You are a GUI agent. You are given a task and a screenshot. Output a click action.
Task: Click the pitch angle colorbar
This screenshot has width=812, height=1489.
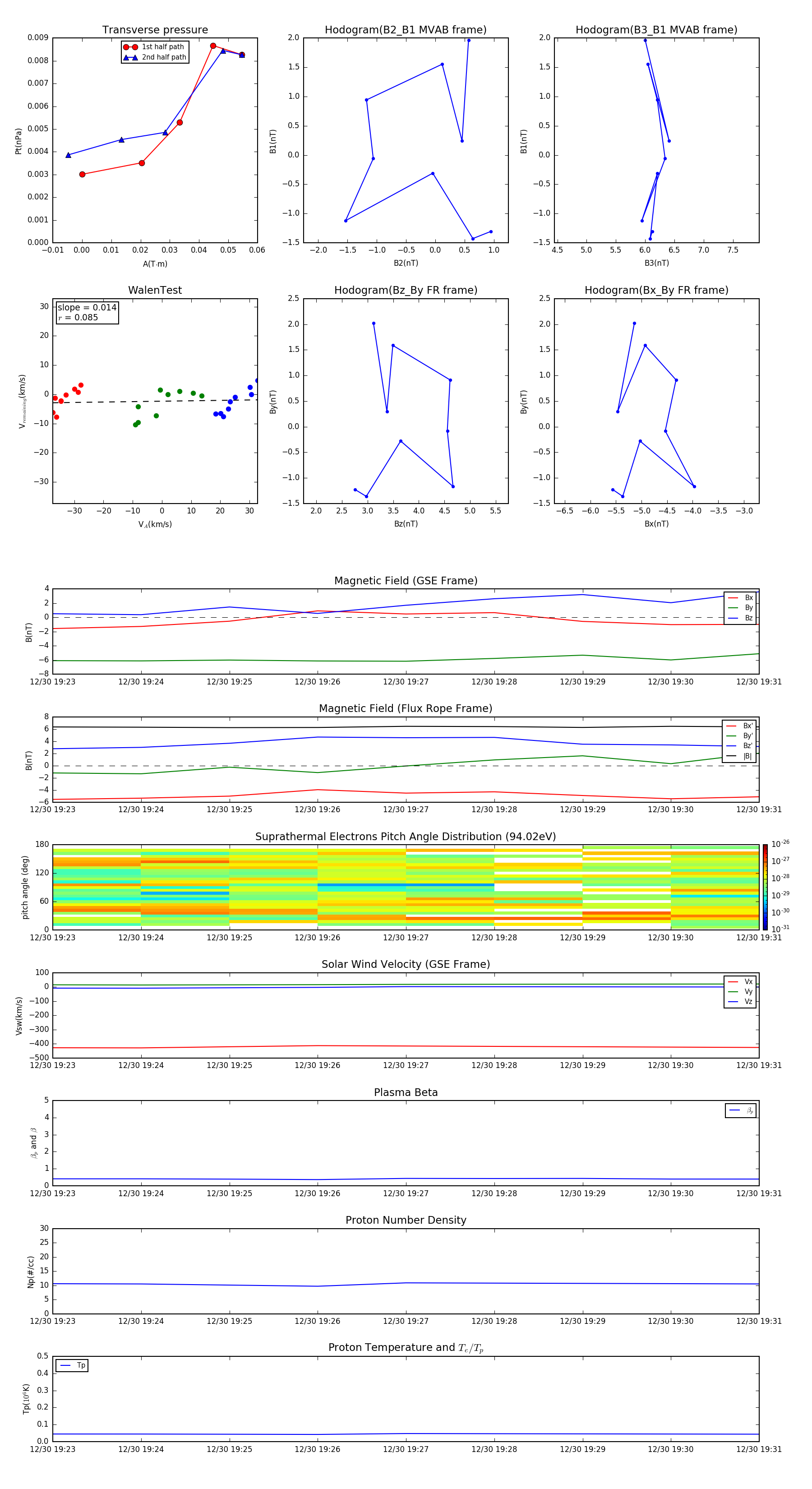765,887
